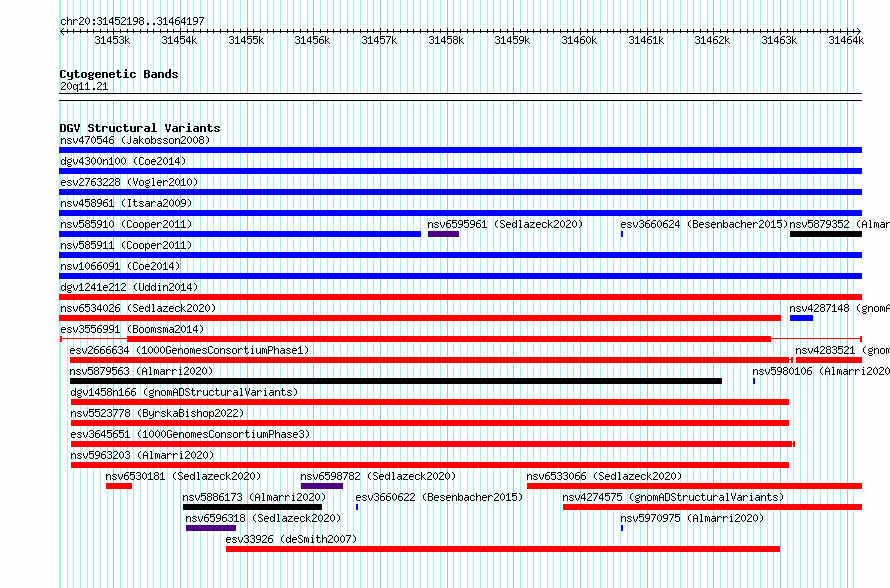
Task: Click the nsv6534026 (Sedlazeck2020) label
Action: (x=138, y=308)
